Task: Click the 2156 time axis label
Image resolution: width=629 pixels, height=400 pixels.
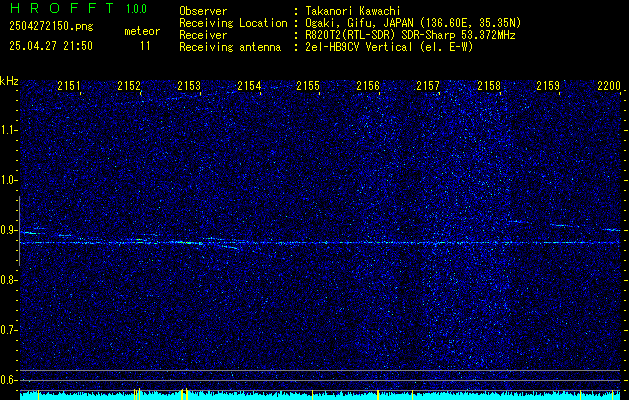Action: pos(368,85)
